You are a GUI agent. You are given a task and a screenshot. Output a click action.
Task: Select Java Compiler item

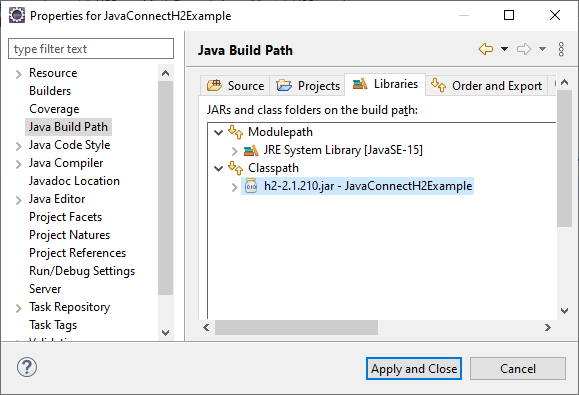(x=66, y=163)
